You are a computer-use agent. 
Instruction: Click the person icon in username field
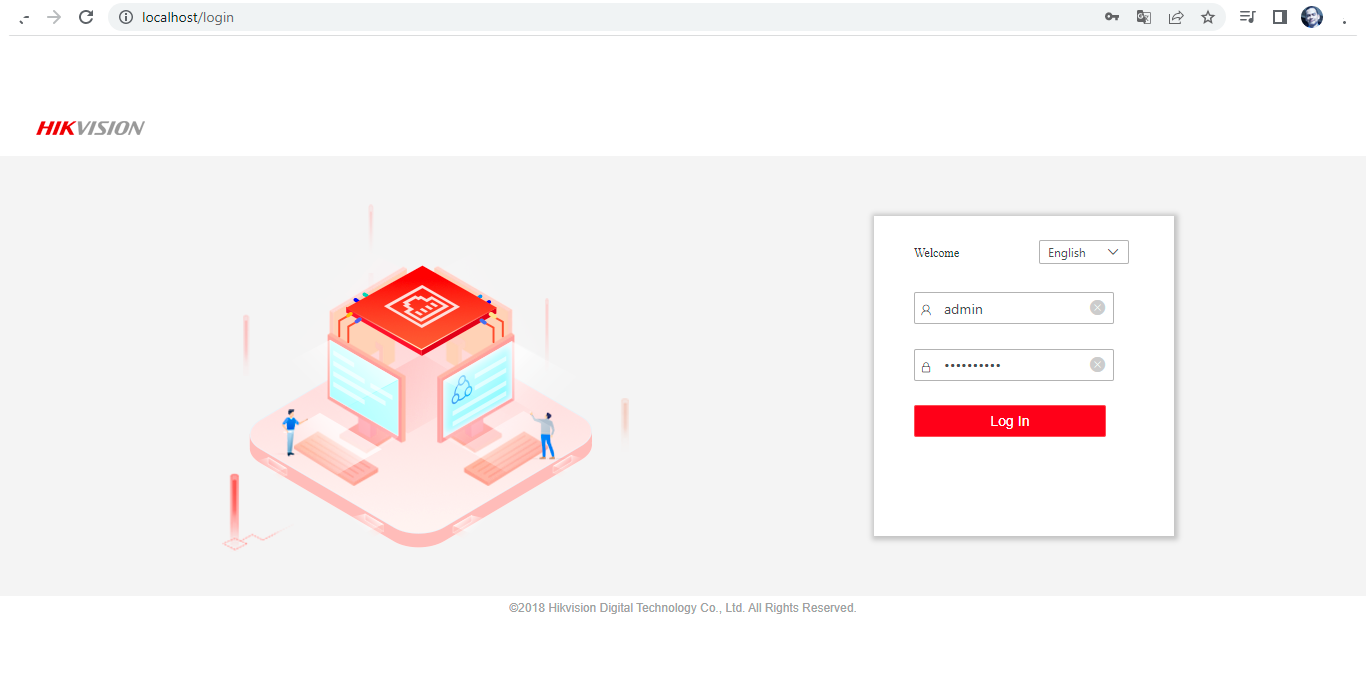(x=925, y=308)
